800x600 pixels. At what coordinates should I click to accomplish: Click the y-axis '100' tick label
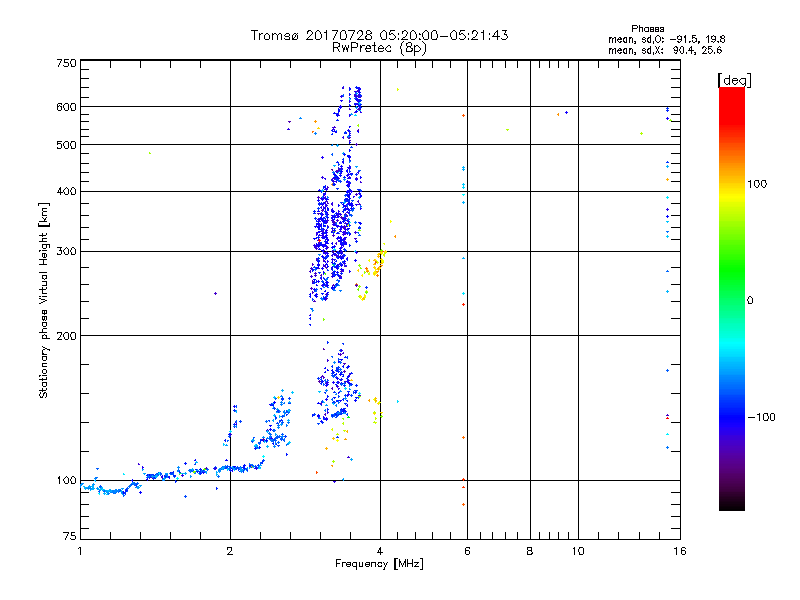[66, 480]
